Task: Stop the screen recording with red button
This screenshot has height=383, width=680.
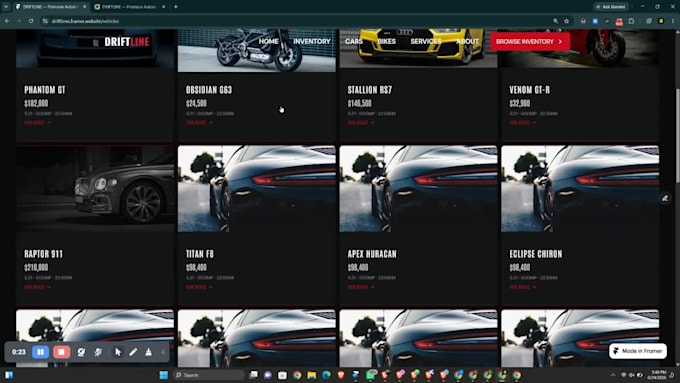Action: point(61,352)
